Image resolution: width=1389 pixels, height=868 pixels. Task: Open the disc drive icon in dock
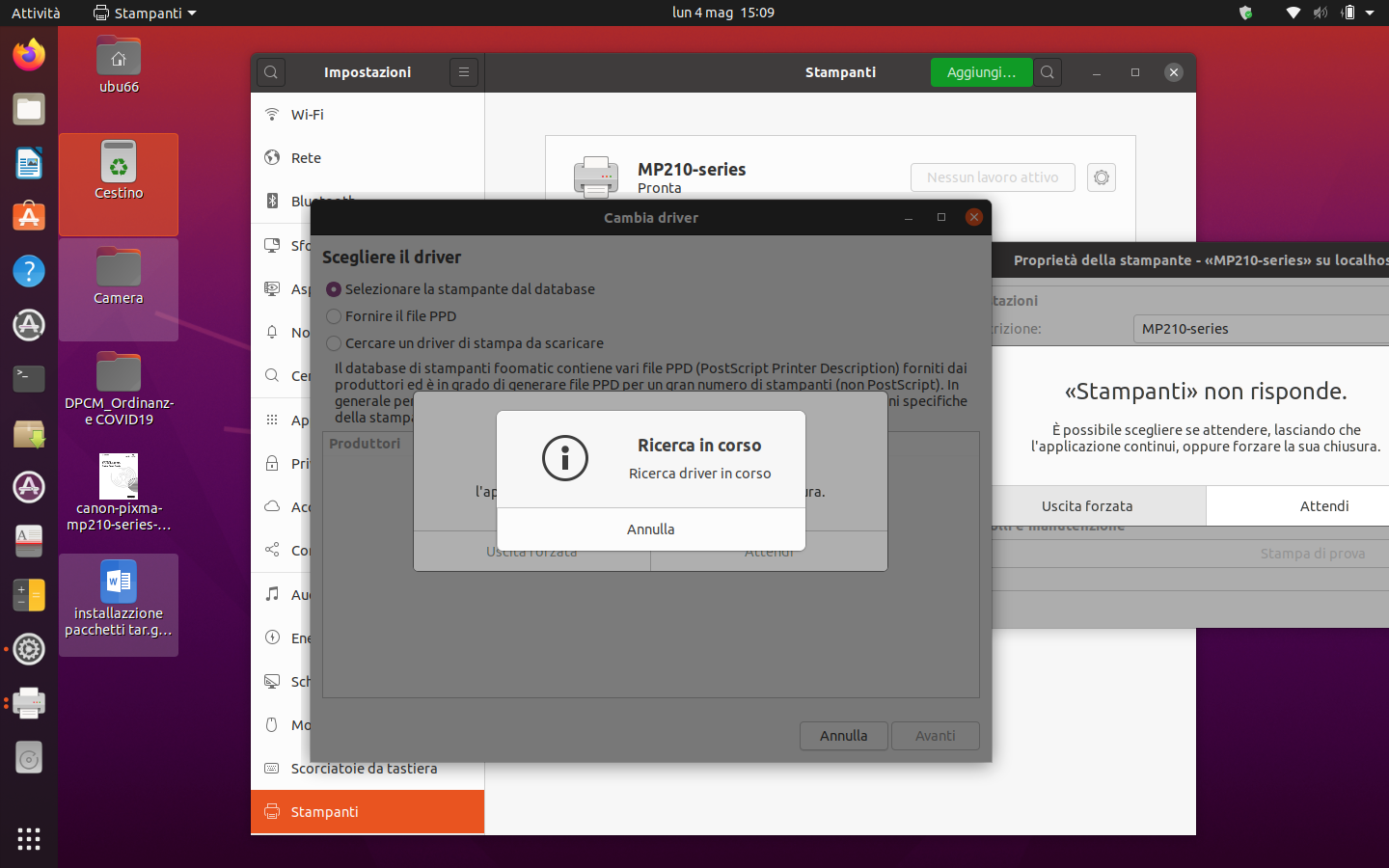(x=29, y=757)
